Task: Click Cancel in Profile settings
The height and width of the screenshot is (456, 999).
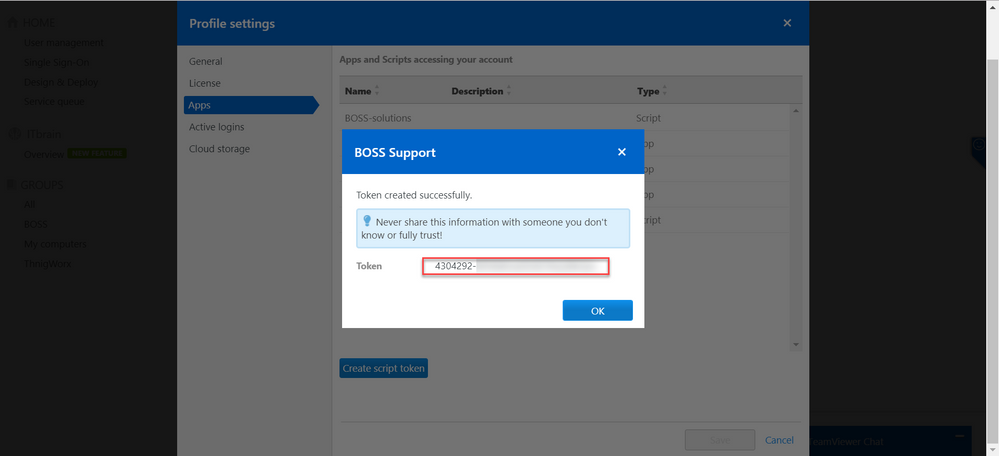Action: (779, 440)
